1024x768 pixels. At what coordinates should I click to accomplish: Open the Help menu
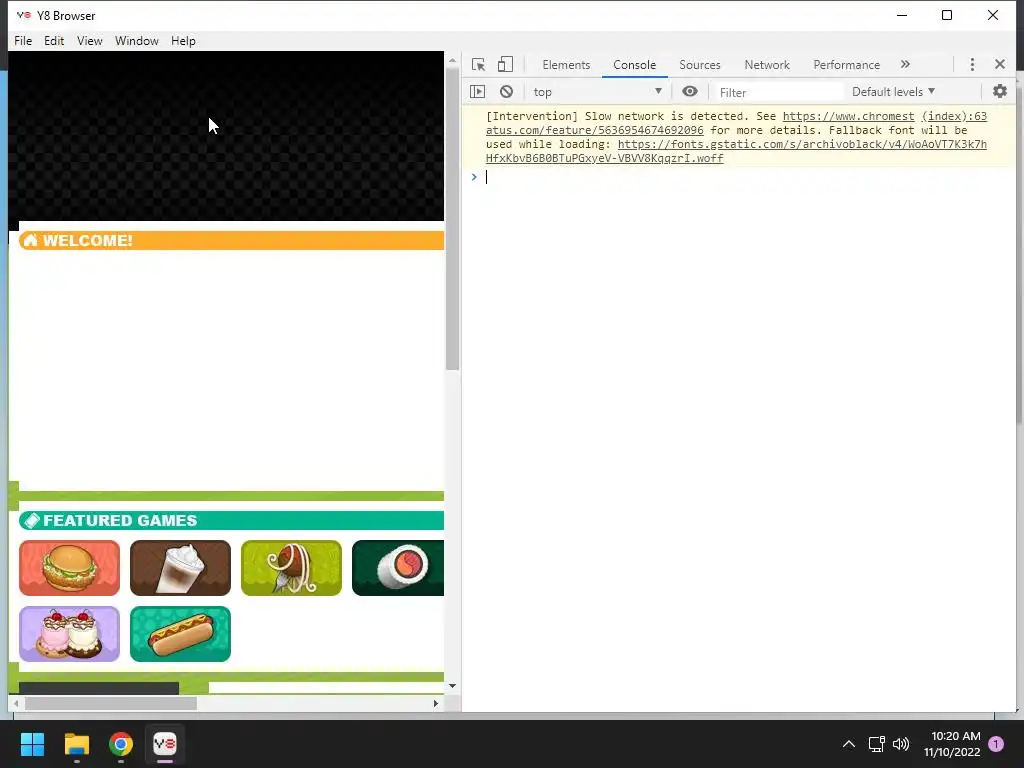(x=183, y=40)
